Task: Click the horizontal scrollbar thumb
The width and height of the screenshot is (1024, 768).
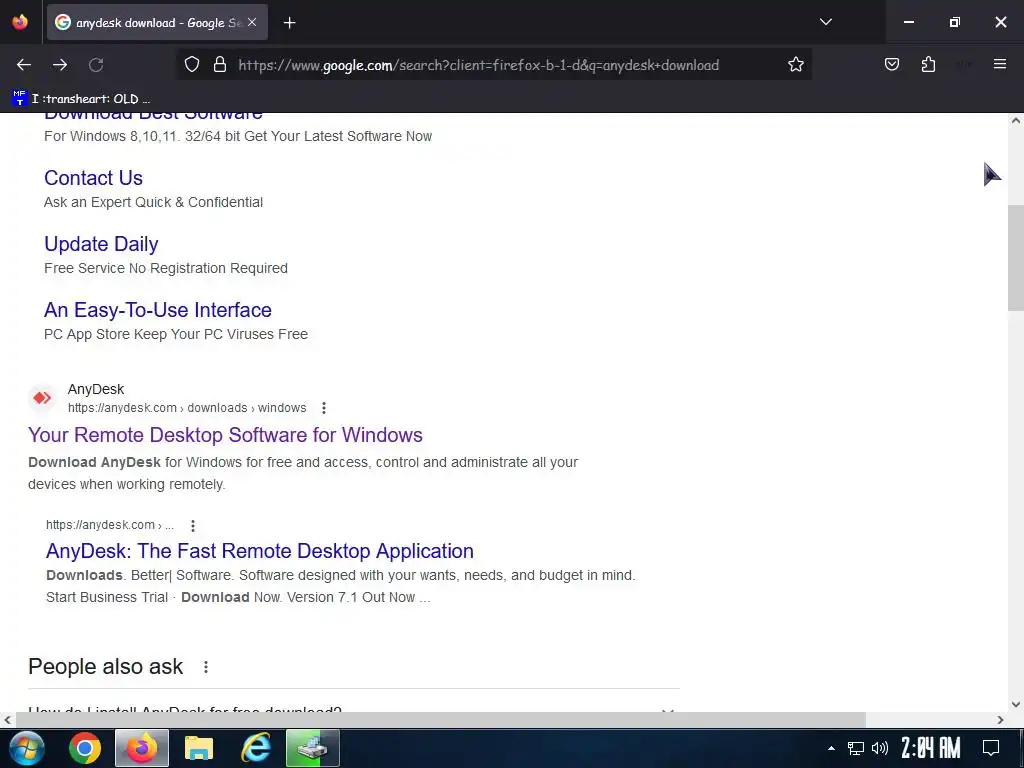Action: 441,720
